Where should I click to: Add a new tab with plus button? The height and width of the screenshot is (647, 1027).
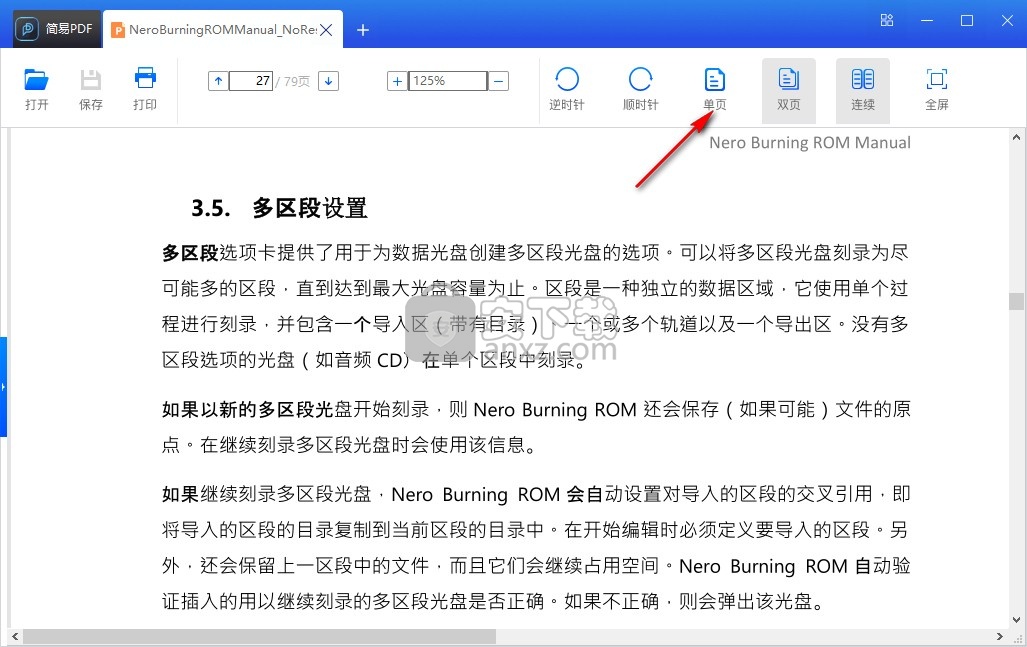[363, 29]
